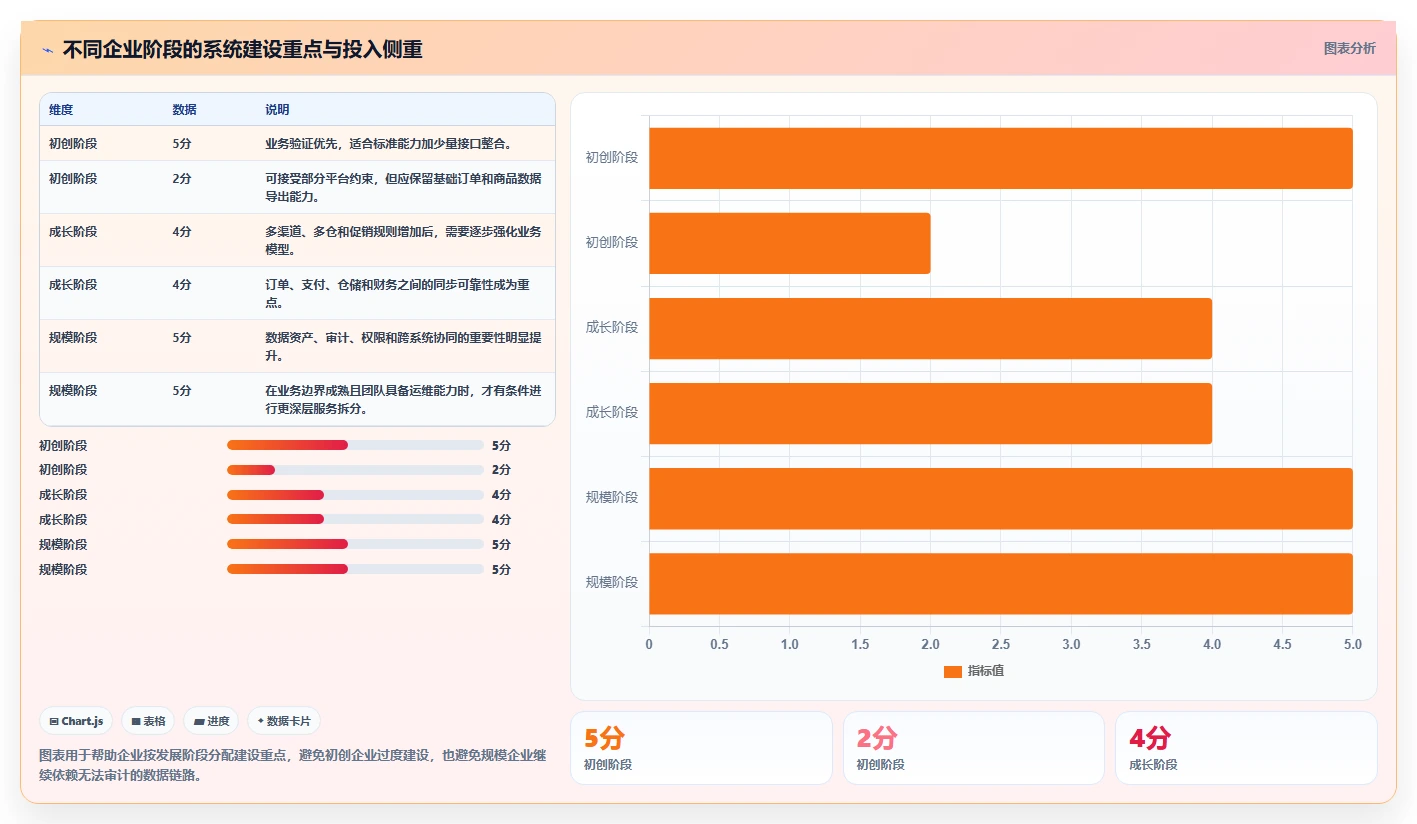Click the 初创阶段 progress bar showing 5分
Viewport: 1417px width, 824px height.
(355, 445)
